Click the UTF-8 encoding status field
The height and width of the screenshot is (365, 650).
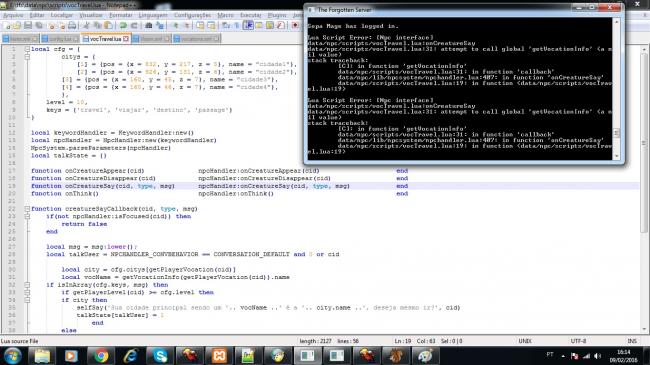[x=578, y=341]
